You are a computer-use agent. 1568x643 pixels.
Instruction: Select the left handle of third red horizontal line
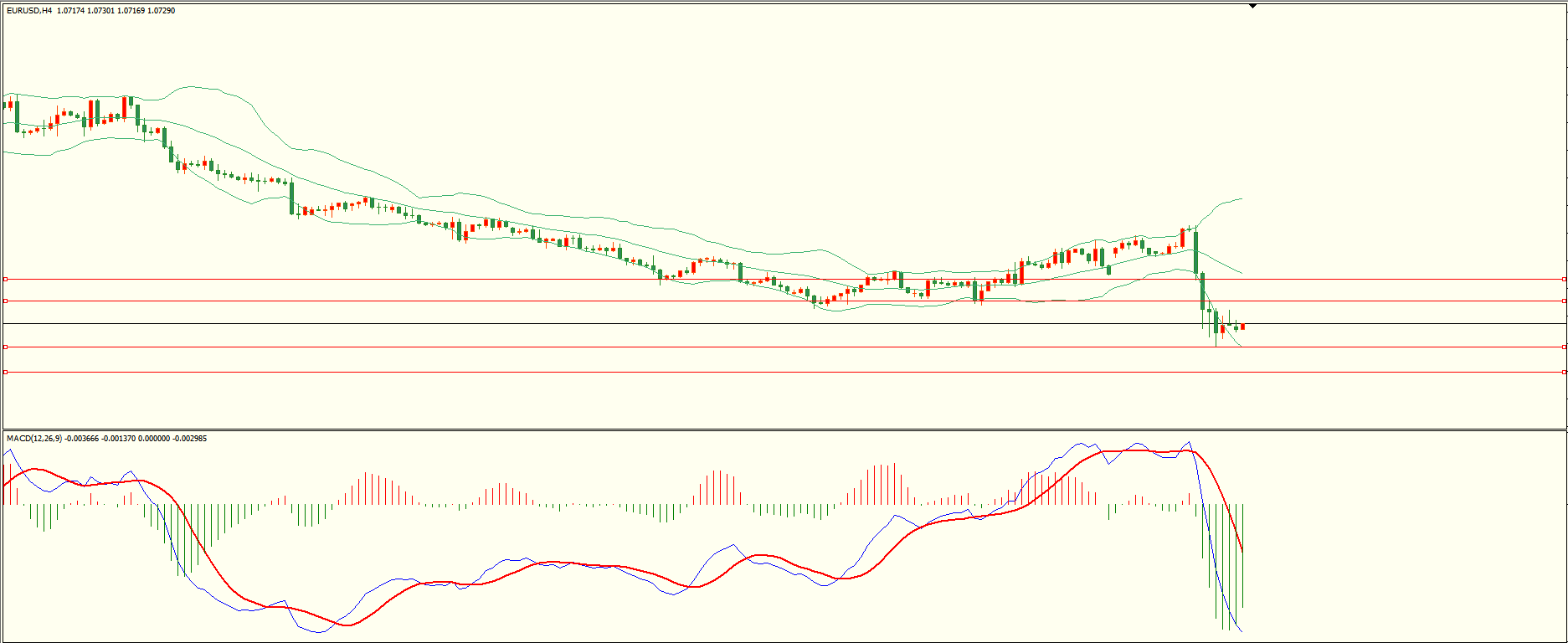[5, 347]
